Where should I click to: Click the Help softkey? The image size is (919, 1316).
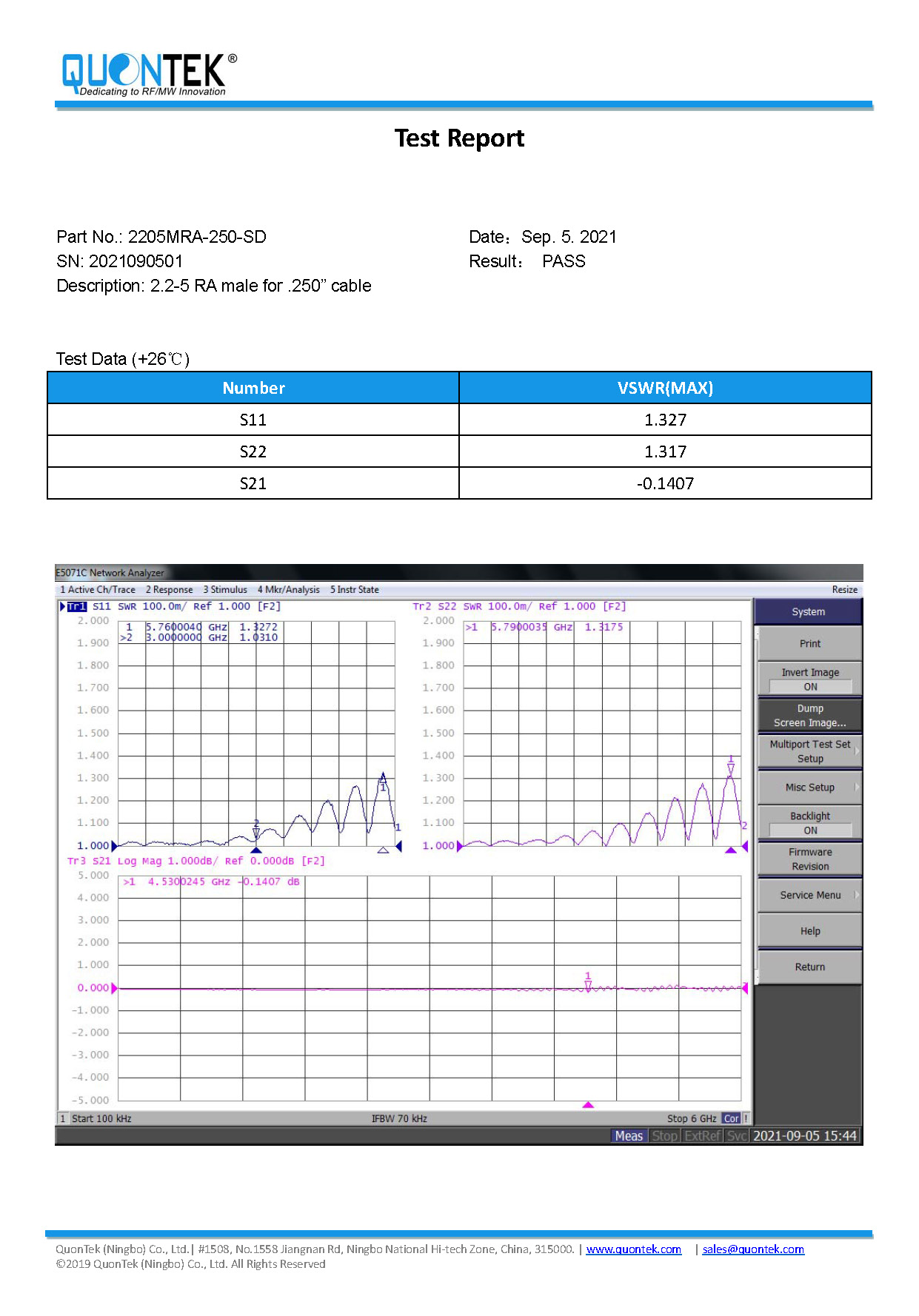click(809, 931)
